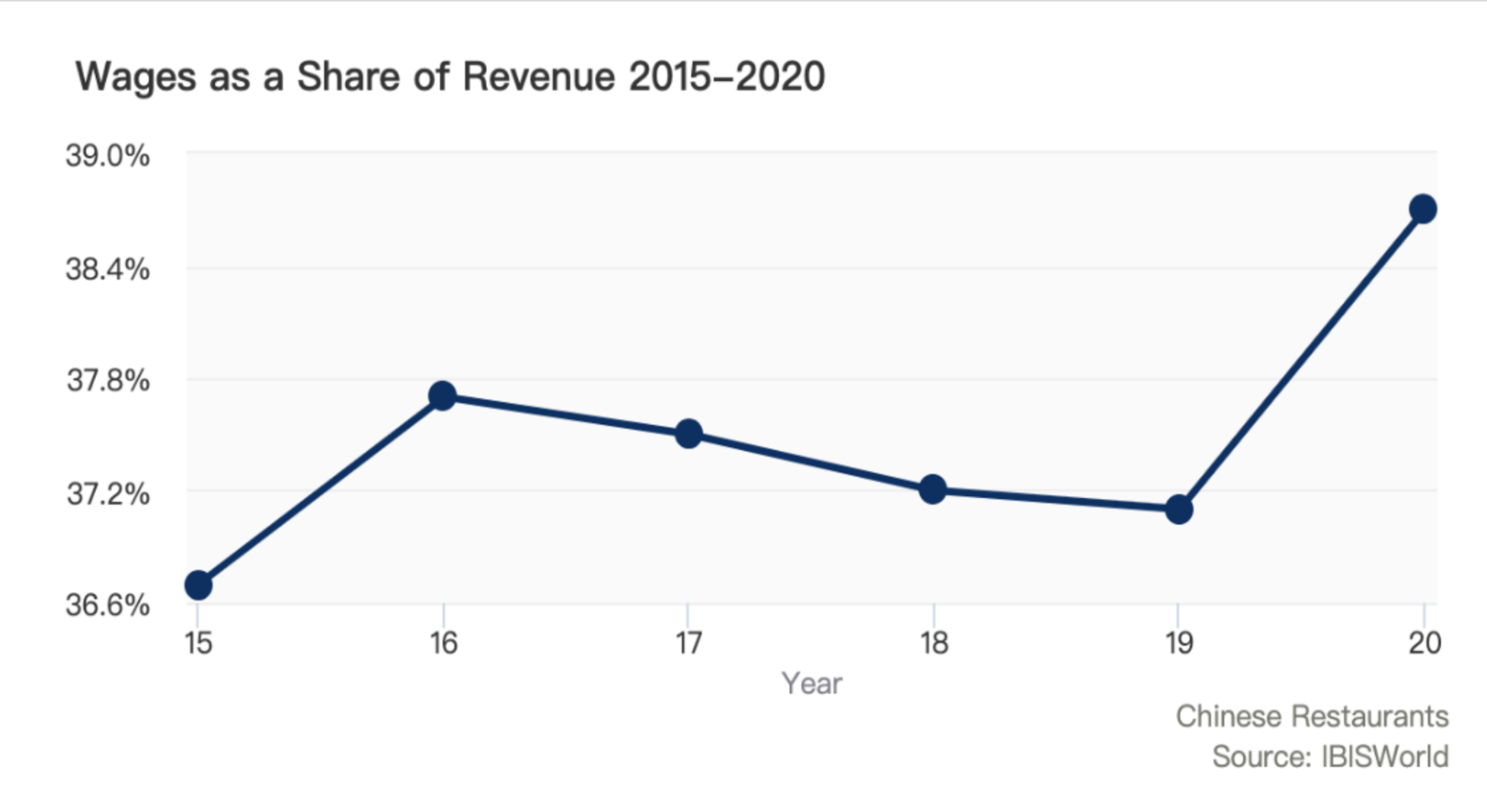Click the 'Chinese Restaurants' caption
Viewport: 1487px width, 812px height.
tap(1312, 717)
